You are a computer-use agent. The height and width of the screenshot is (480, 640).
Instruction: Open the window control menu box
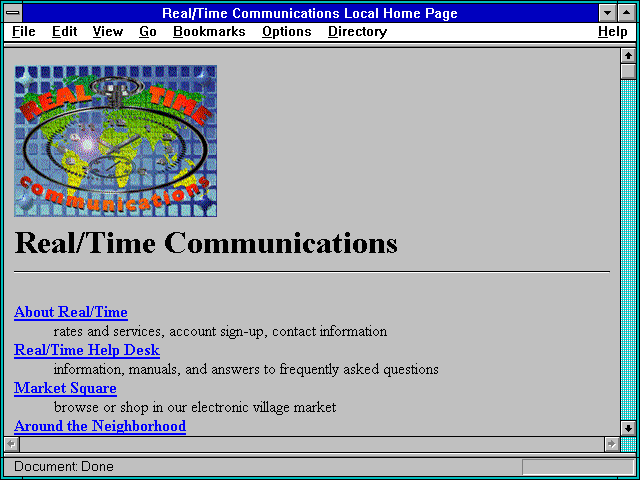[13, 13]
